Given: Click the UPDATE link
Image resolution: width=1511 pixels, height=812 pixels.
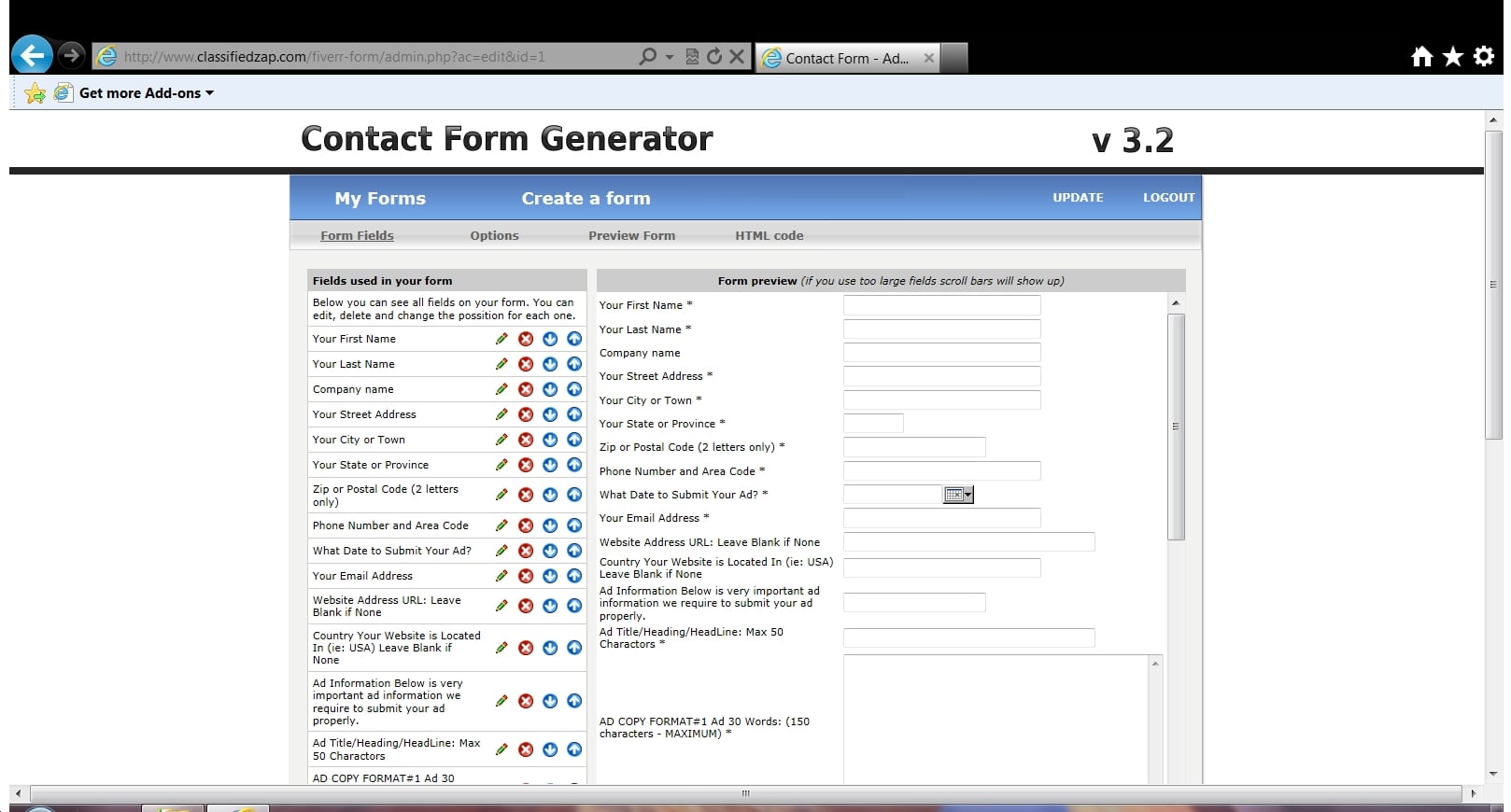Looking at the screenshot, I should [x=1078, y=197].
